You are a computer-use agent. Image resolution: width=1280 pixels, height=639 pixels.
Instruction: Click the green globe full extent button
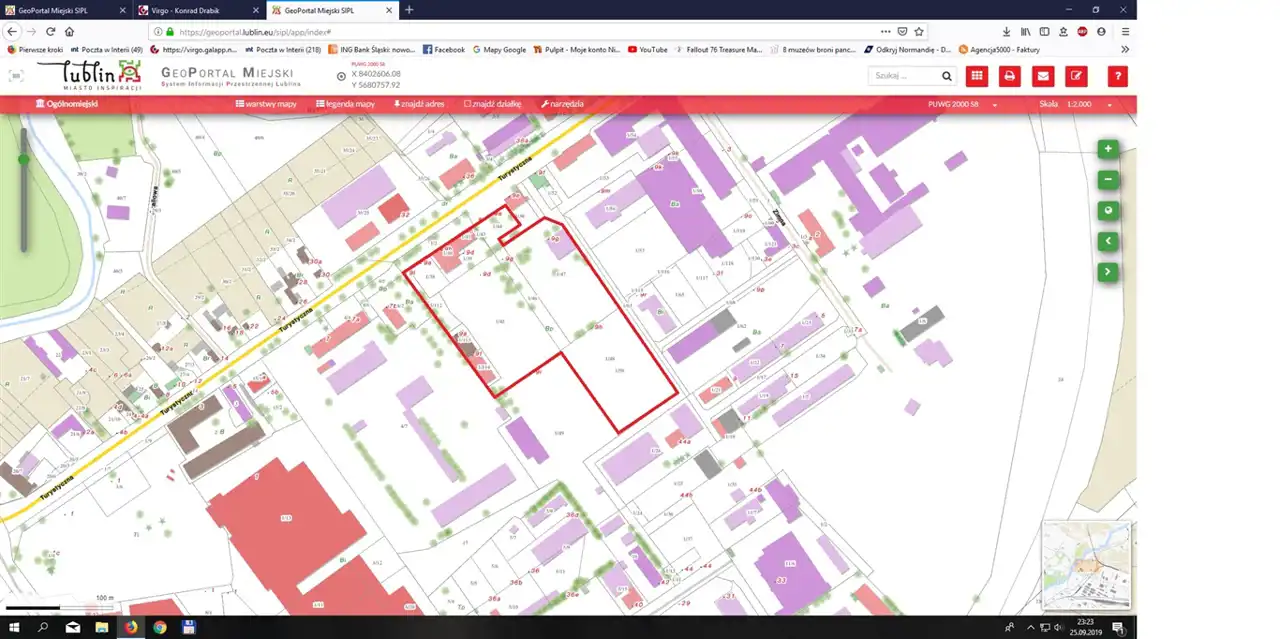[1107, 210]
